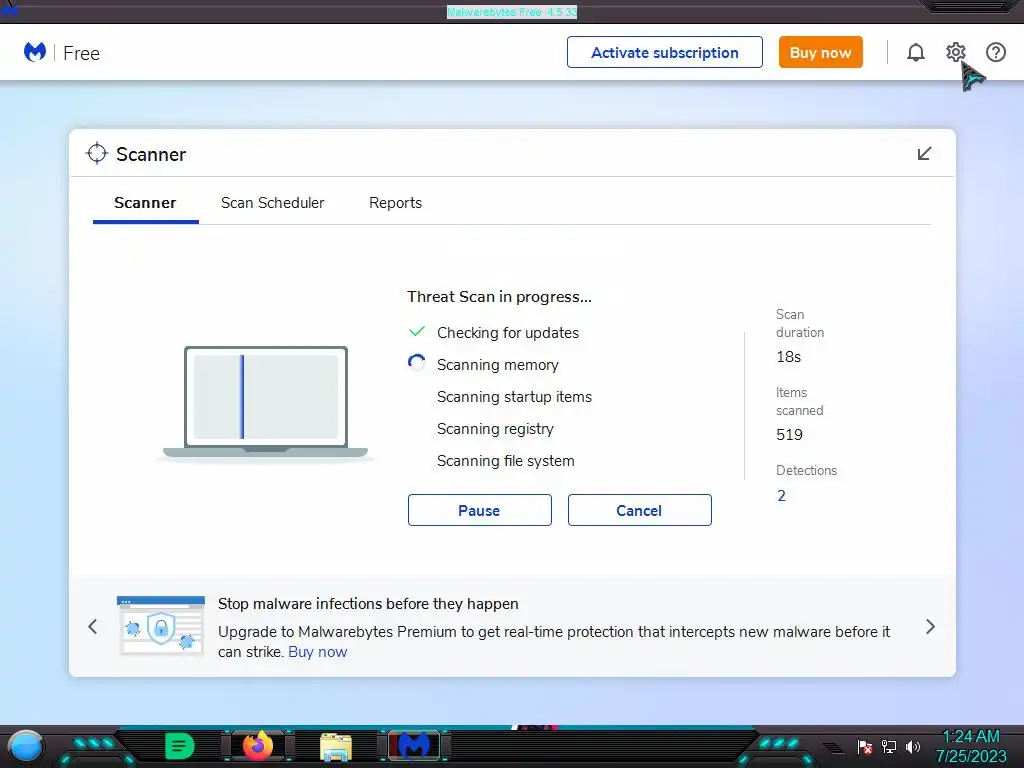
Task: Open the notifications bell
Action: click(x=916, y=52)
